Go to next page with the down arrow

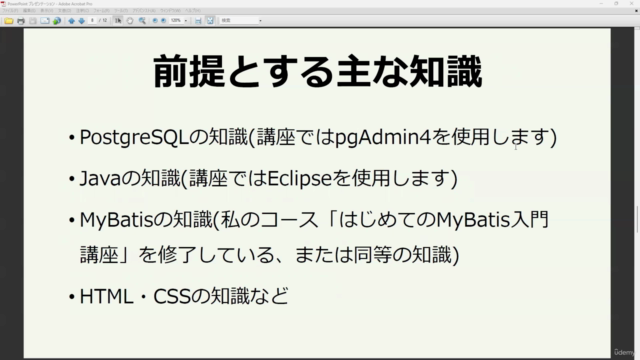coord(82,20)
